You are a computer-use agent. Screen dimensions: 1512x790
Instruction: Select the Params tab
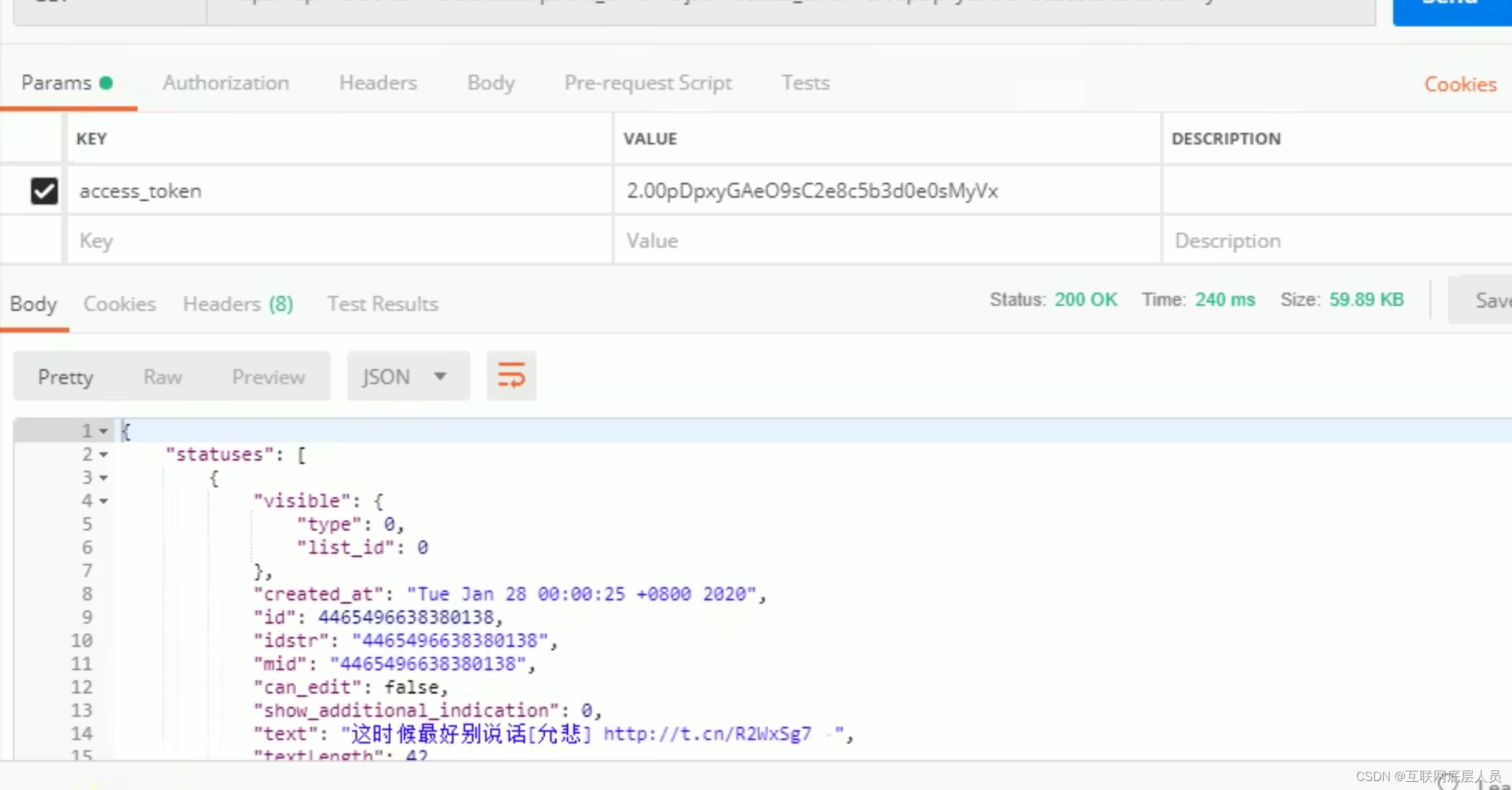[67, 83]
